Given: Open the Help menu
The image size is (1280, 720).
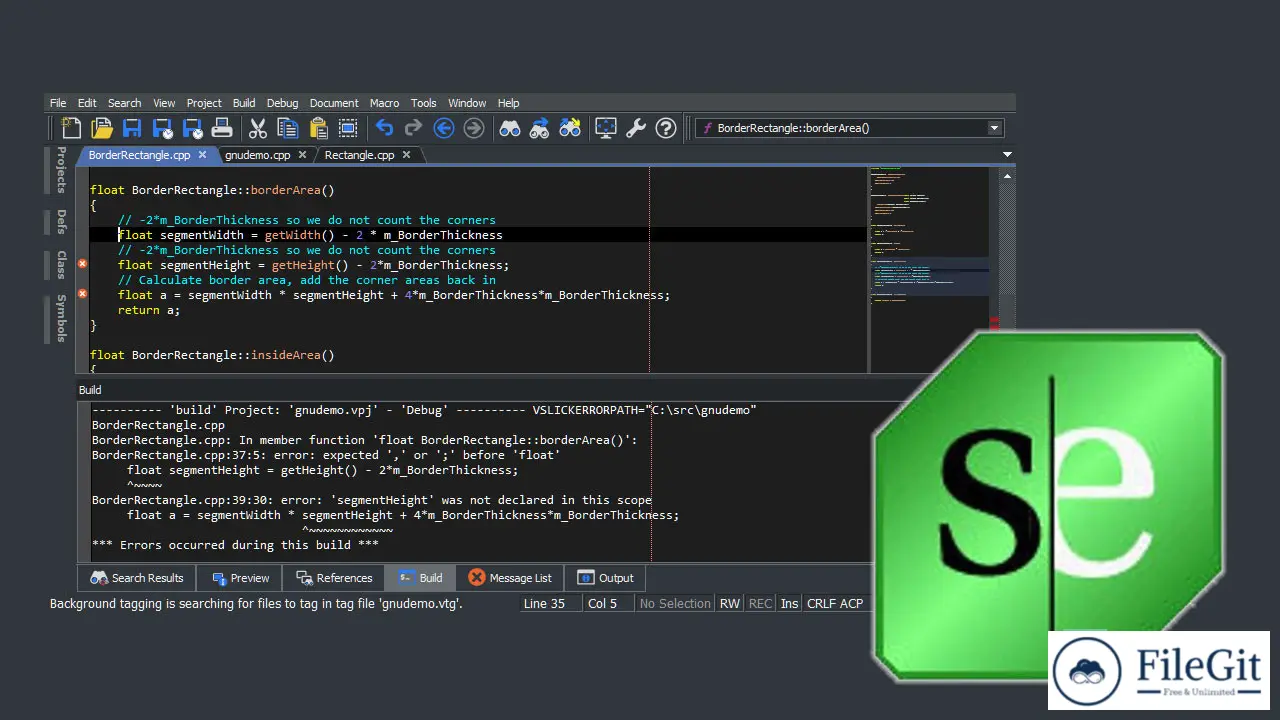Looking at the screenshot, I should click(x=508, y=103).
